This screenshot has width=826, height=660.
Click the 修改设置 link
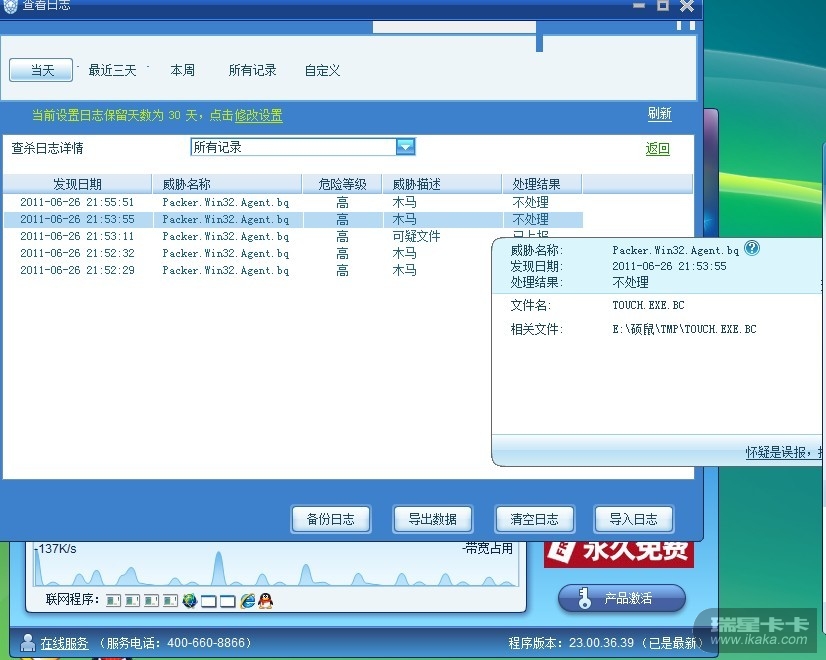coord(259,115)
